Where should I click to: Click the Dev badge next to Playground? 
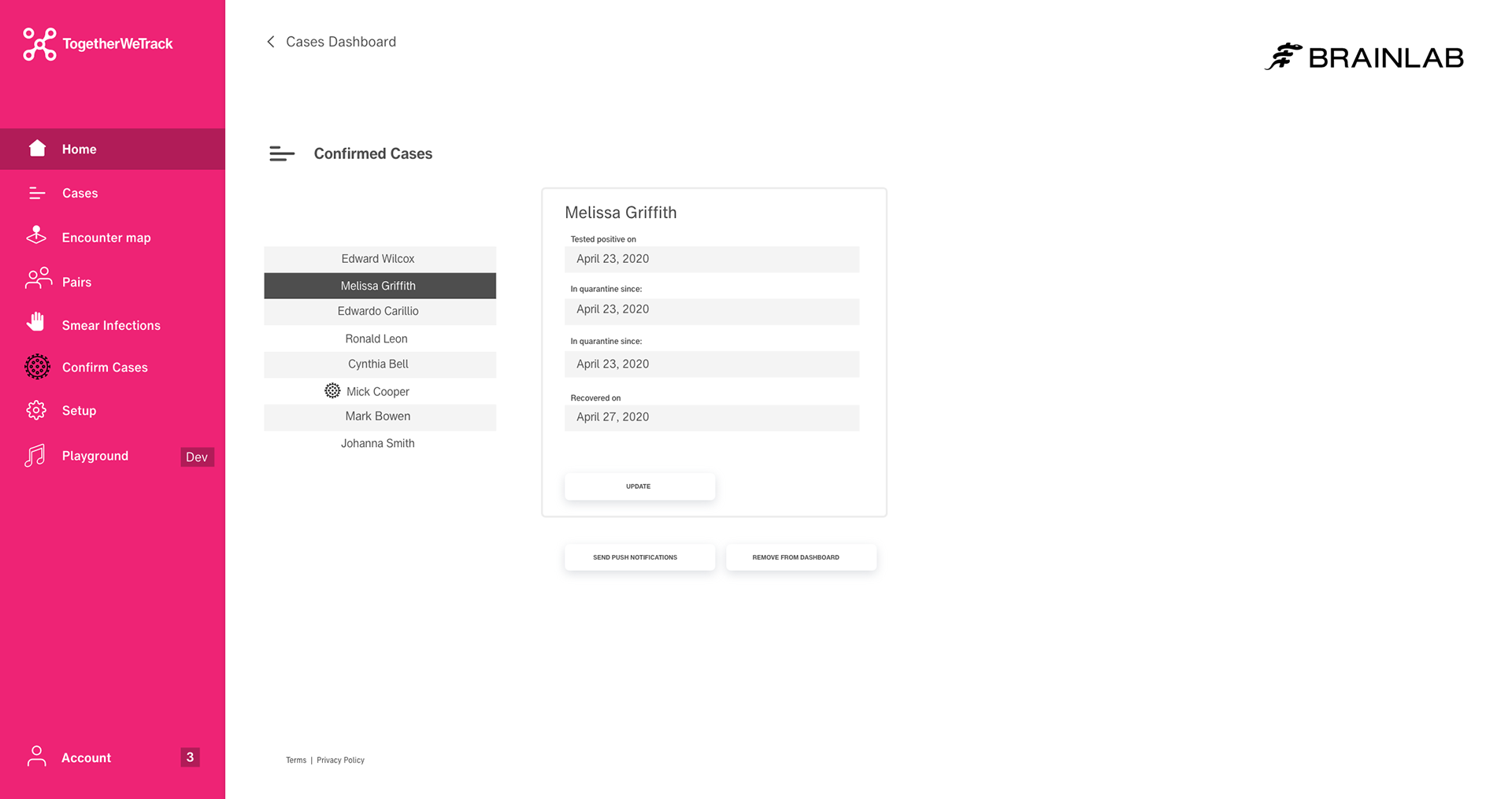[197, 457]
